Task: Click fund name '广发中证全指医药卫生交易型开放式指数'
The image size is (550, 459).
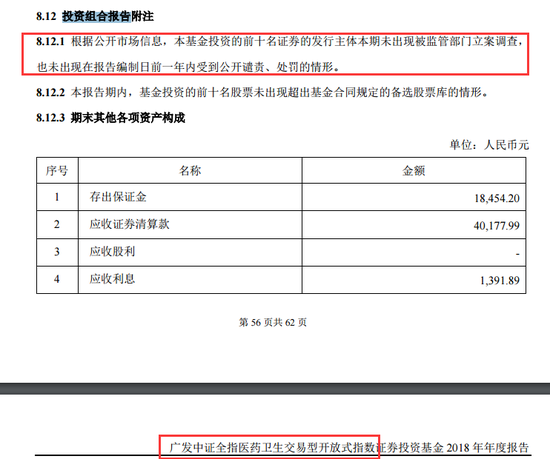Action: pyautogui.click(x=273, y=447)
